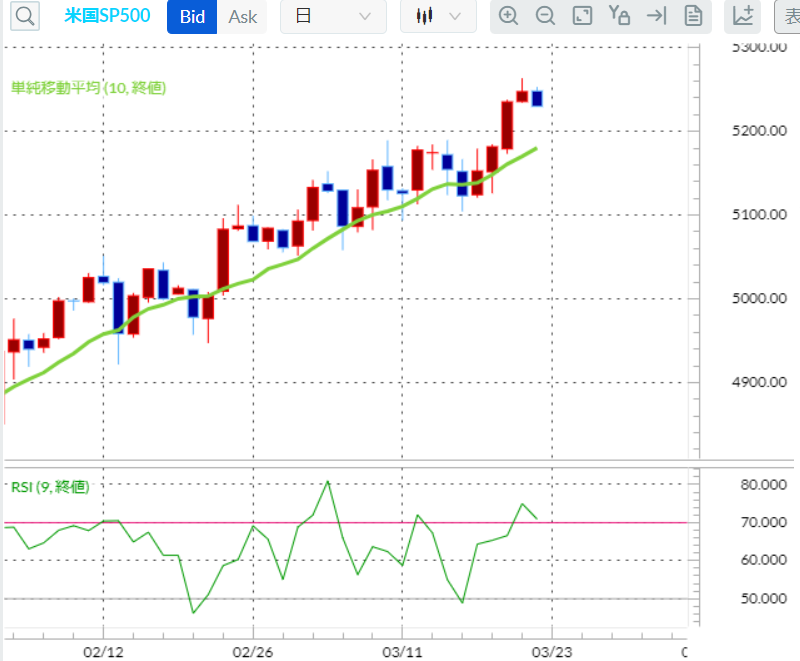Enable Bid price display
Image resolution: width=800 pixels, height=661 pixels.
coord(191,16)
